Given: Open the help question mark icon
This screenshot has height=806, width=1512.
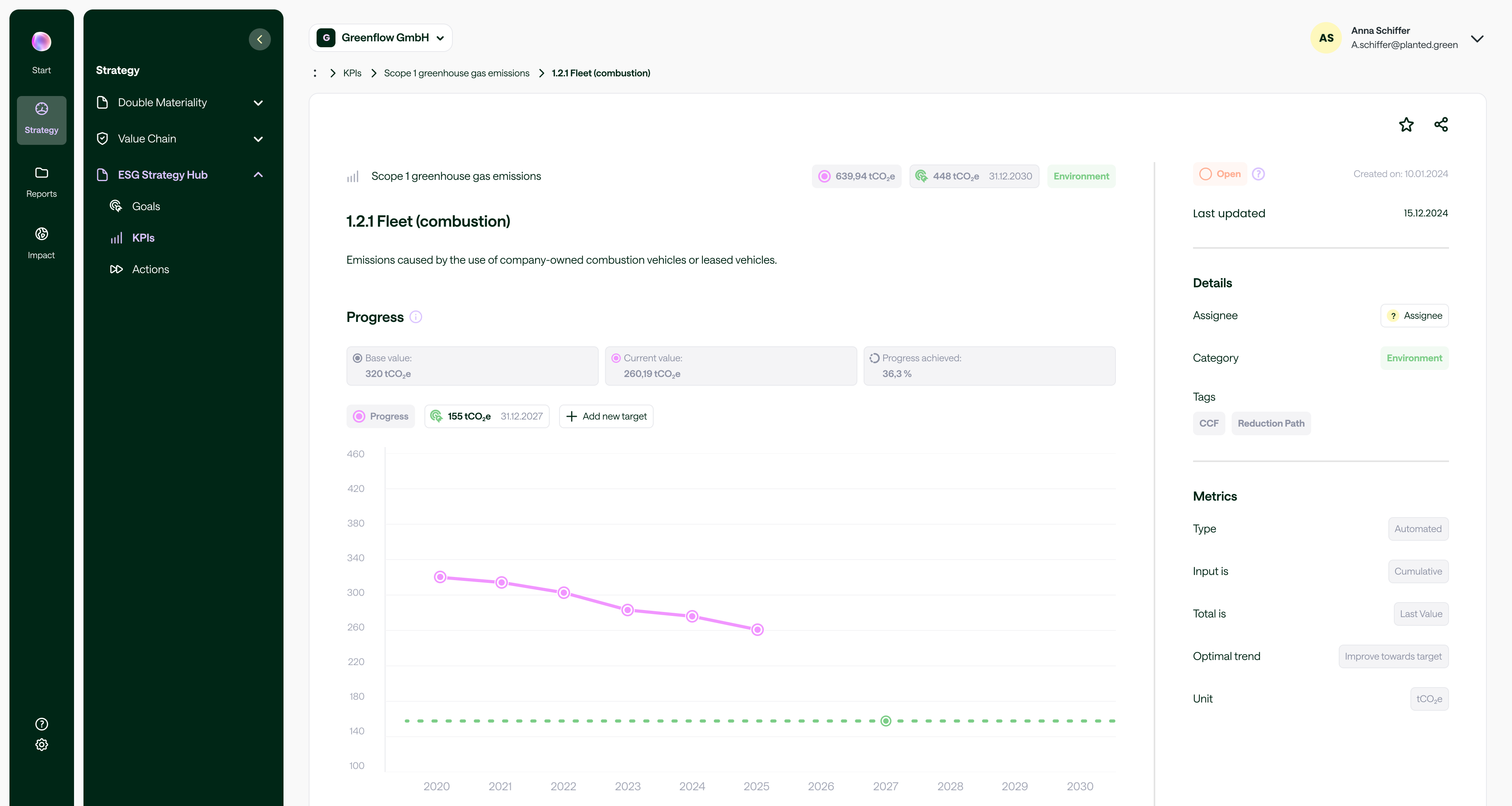Looking at the screenshot, I should point(41,724).
